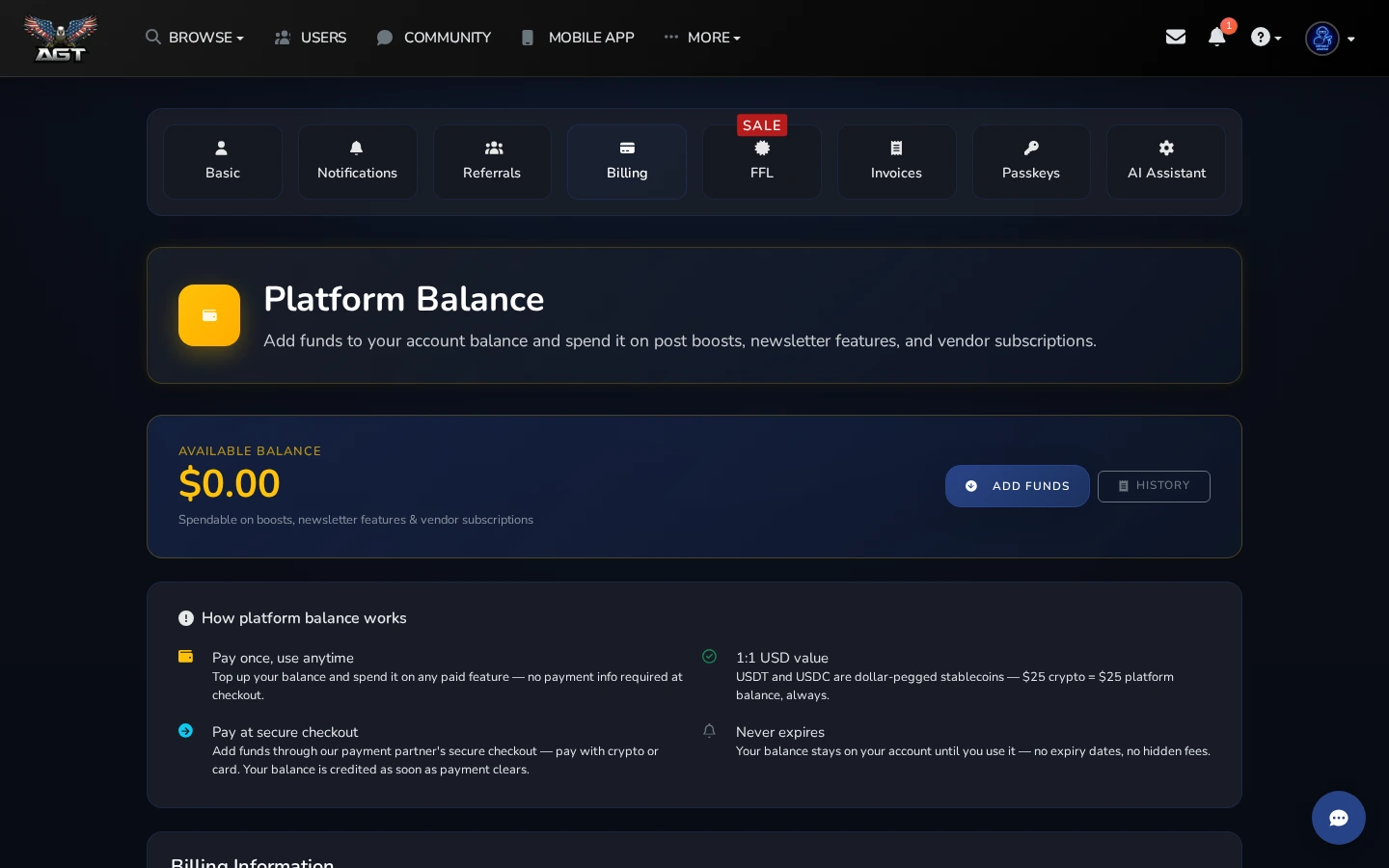
Task: Select the Billing tab
Action: [627, 162]
